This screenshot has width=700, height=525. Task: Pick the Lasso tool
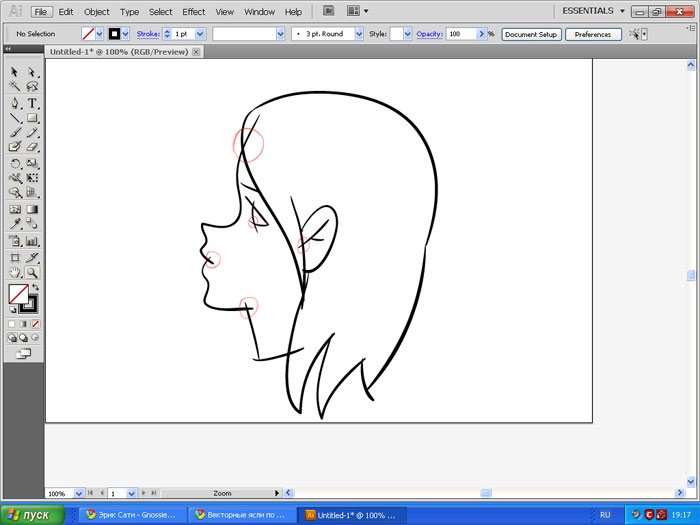click(x=32, y=87)
